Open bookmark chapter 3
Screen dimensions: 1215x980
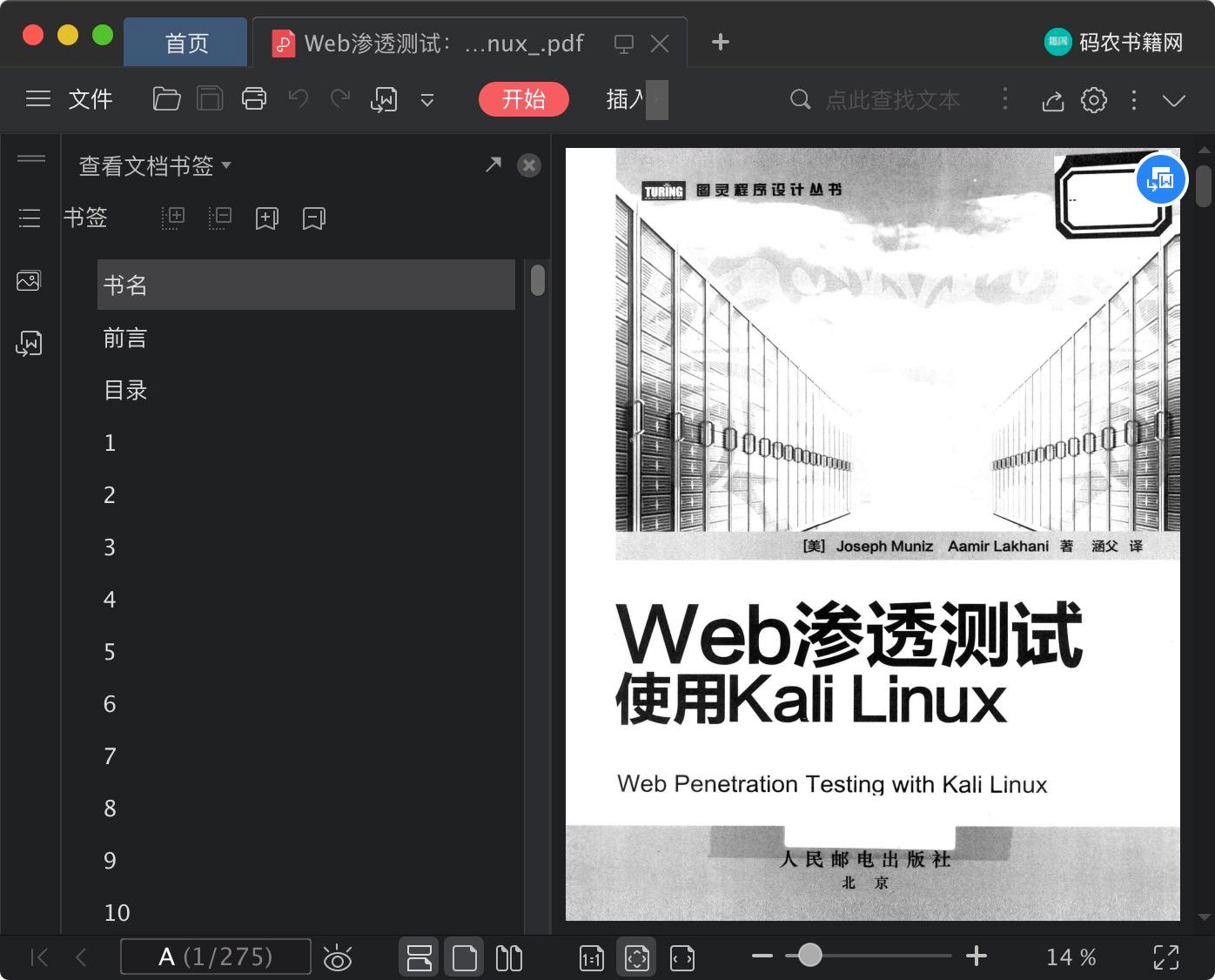pos(306,547)
